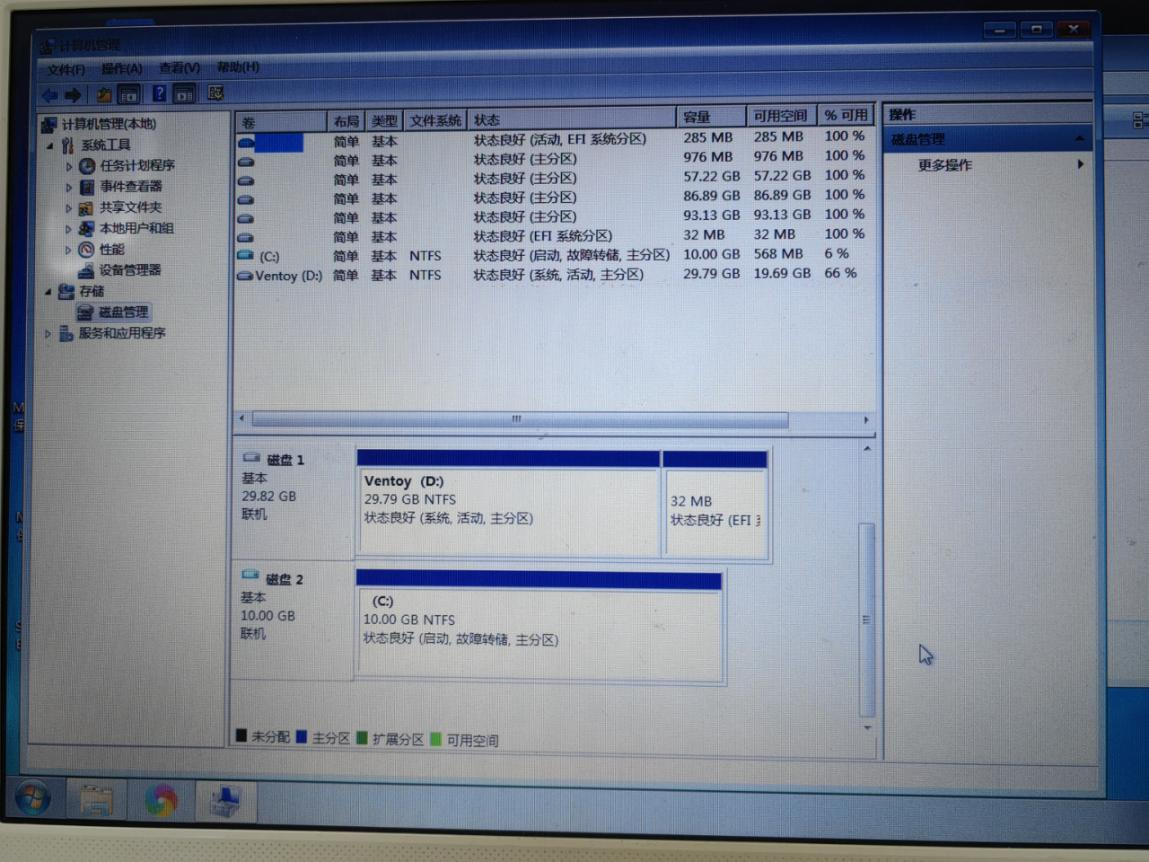Image resolution: width=1149 pixels, height=862 pixels.
Task: Sort by the 文件系统 column header
Action: [x=435, y=120]
